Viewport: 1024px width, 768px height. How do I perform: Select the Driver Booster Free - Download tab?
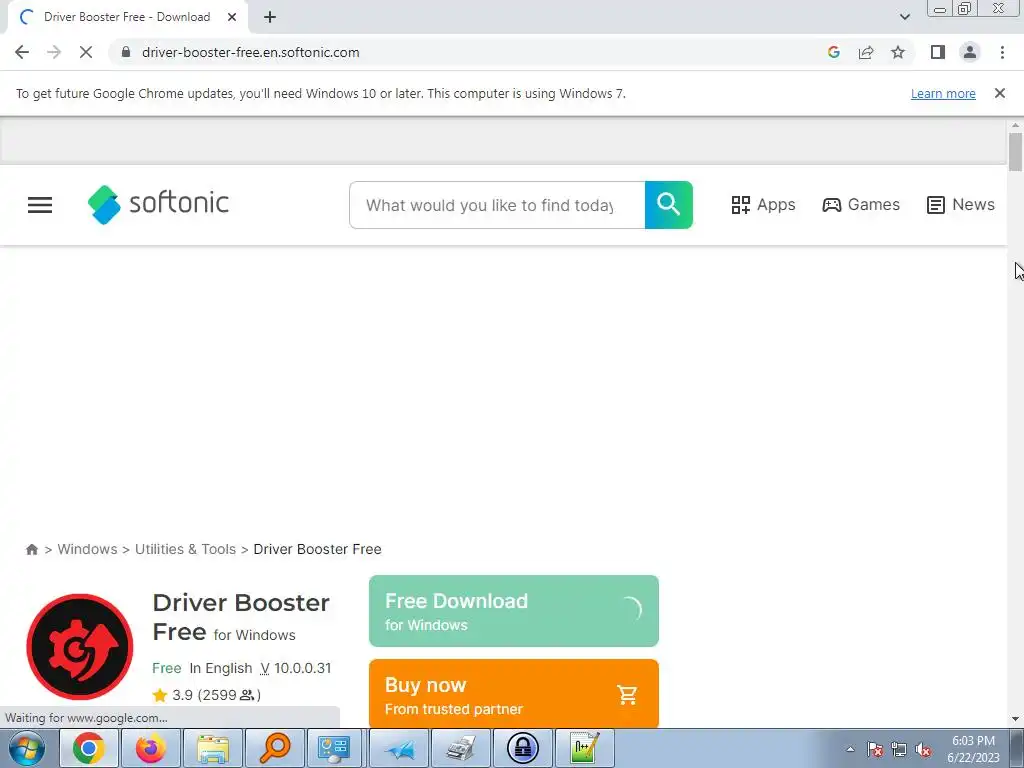(127, 17)
